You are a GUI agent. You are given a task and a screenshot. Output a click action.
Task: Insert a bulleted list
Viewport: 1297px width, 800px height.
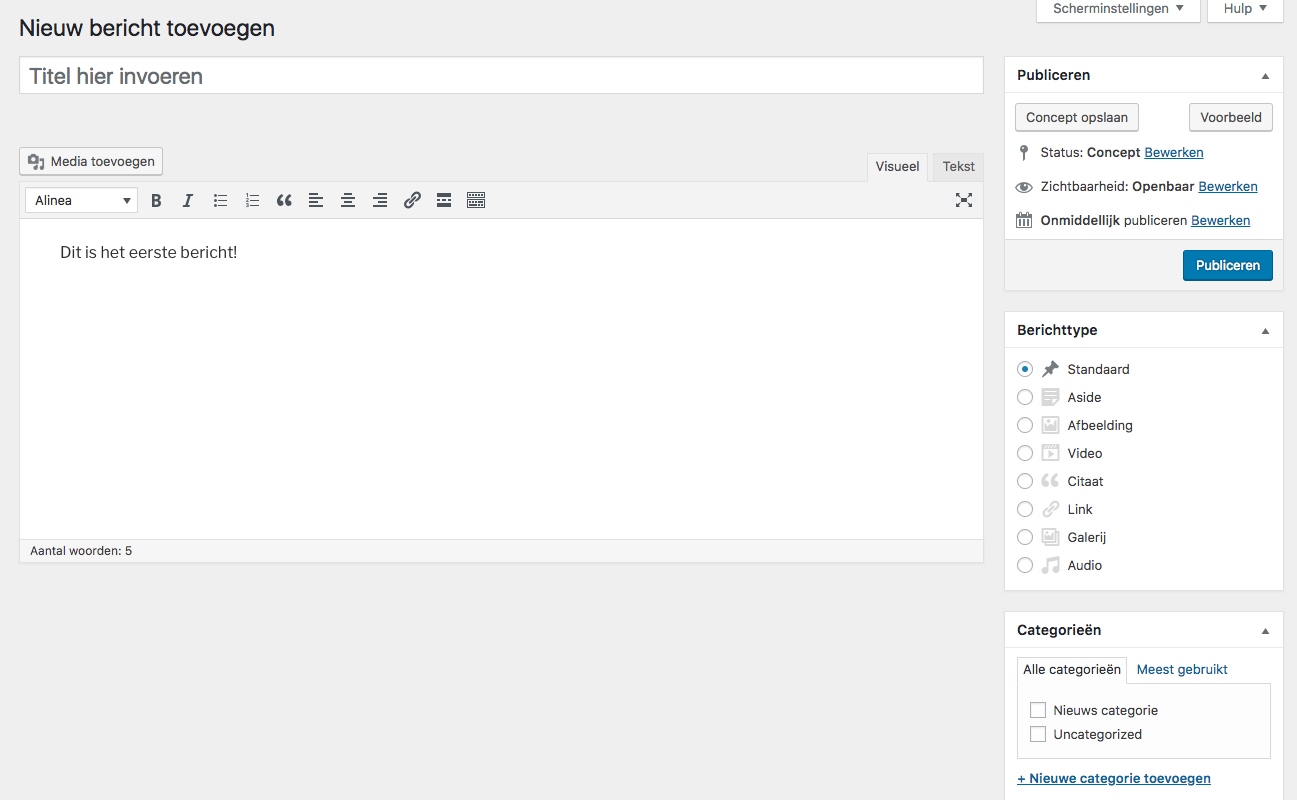pyautogui.click(x=220, y=201)
